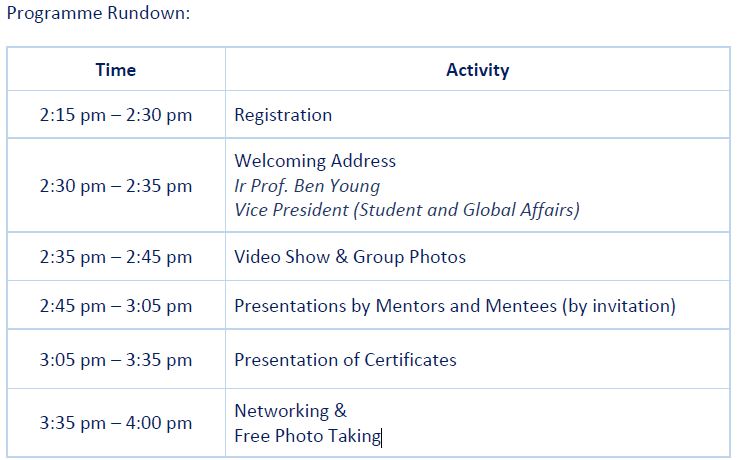
Task: Click the 'Programme Rundown:' heading text
Action: click(x=97, y=15)
